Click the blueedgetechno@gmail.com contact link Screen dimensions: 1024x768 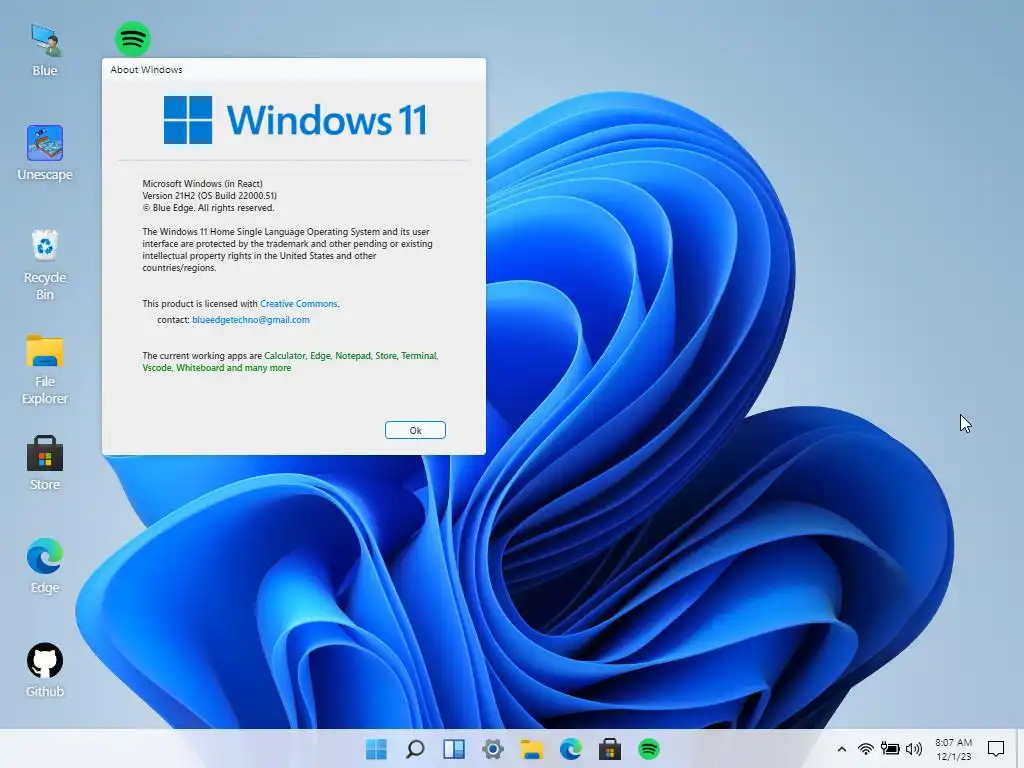point(251,320)
